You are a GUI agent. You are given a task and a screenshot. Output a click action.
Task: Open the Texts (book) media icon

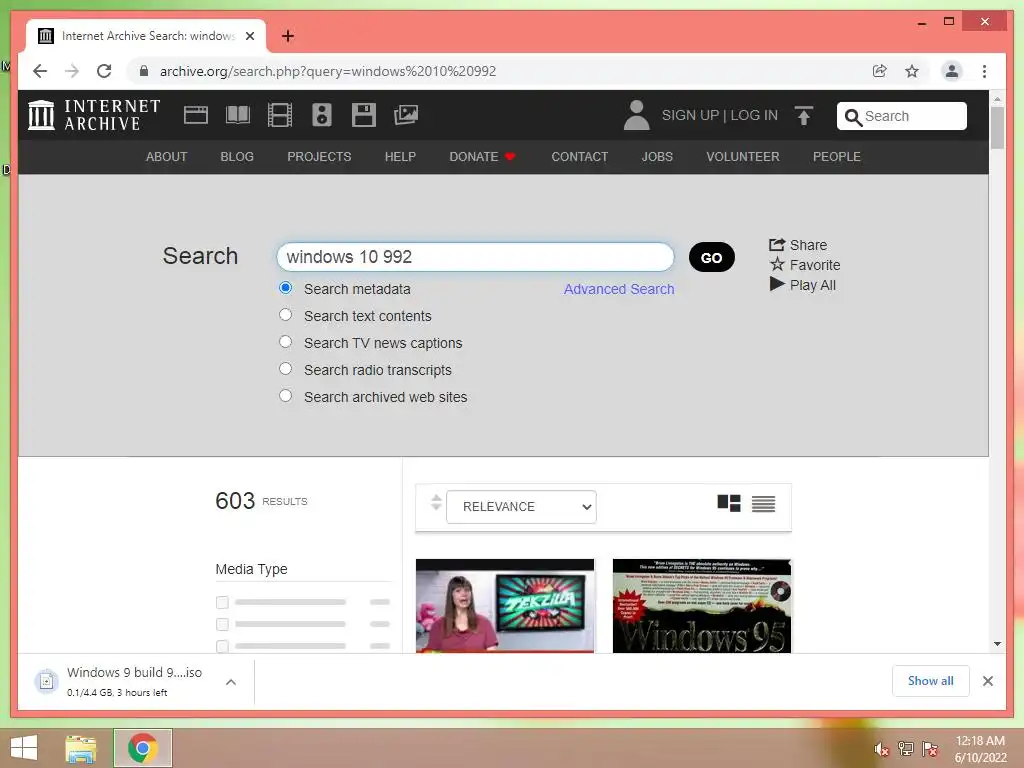tap(238, 115)
